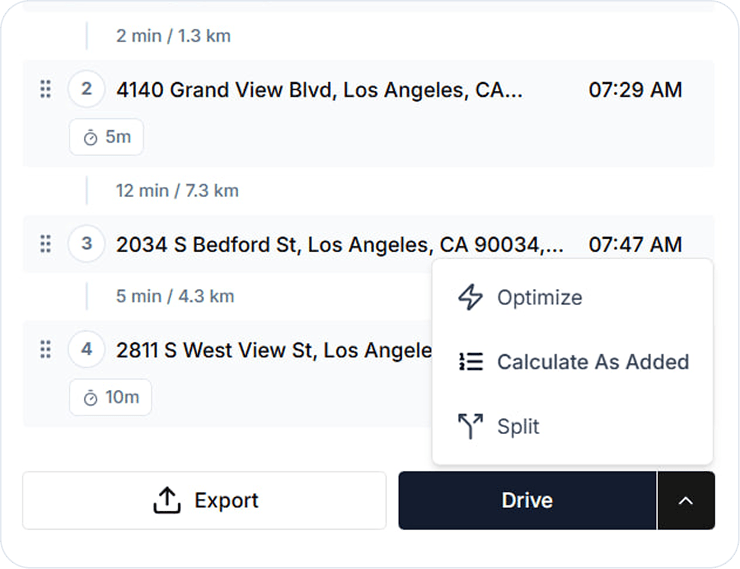Click the Split arrows icon
This screenshot has height=569, width=740.
pos(470,427)
